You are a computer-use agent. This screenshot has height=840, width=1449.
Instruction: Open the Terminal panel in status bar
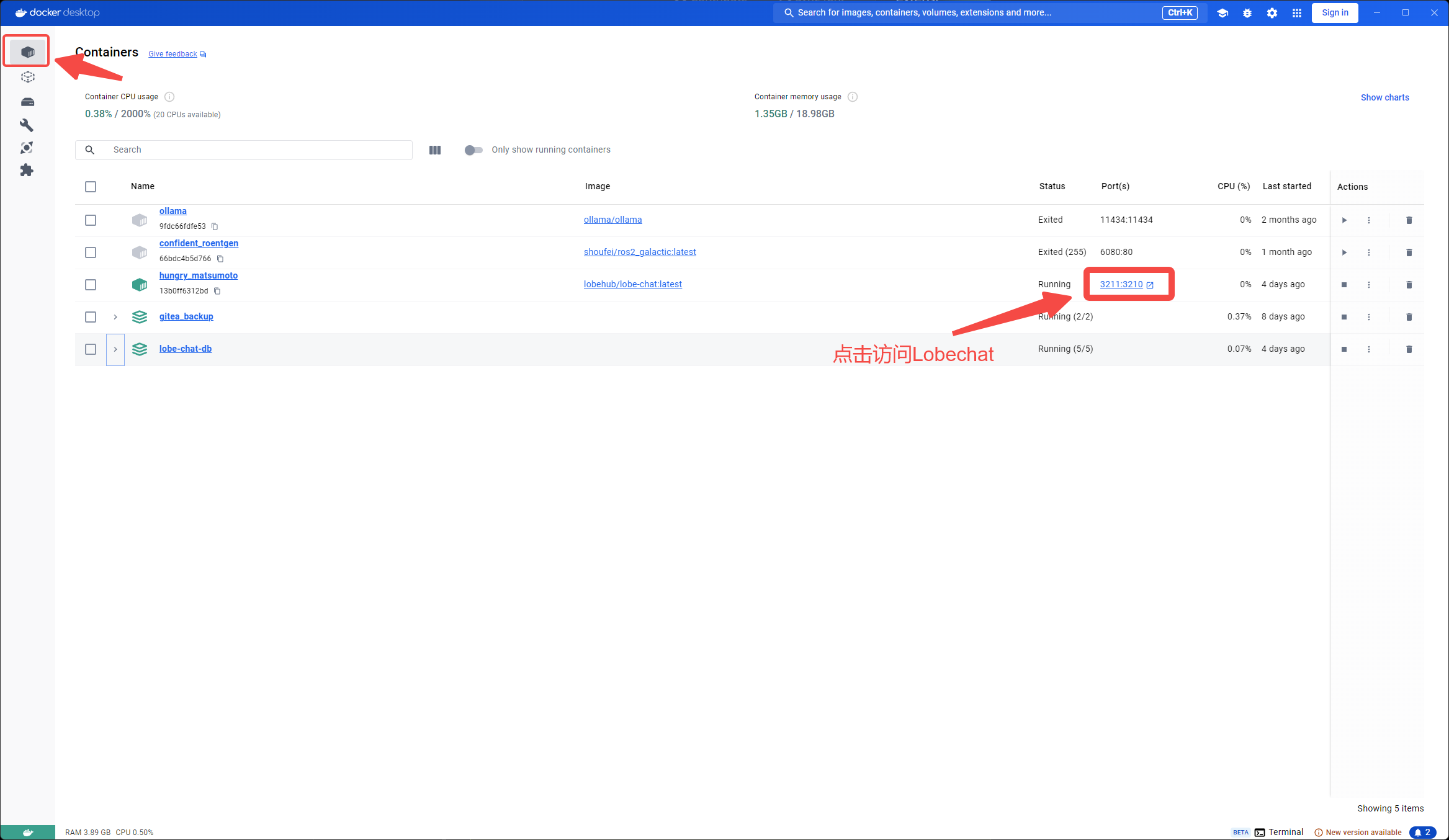[x=1279, y=832]
